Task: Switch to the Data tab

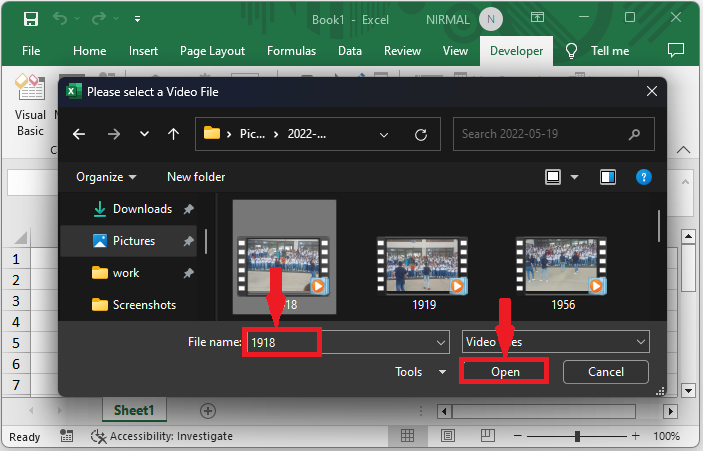Action: click(x=350, y=51)
